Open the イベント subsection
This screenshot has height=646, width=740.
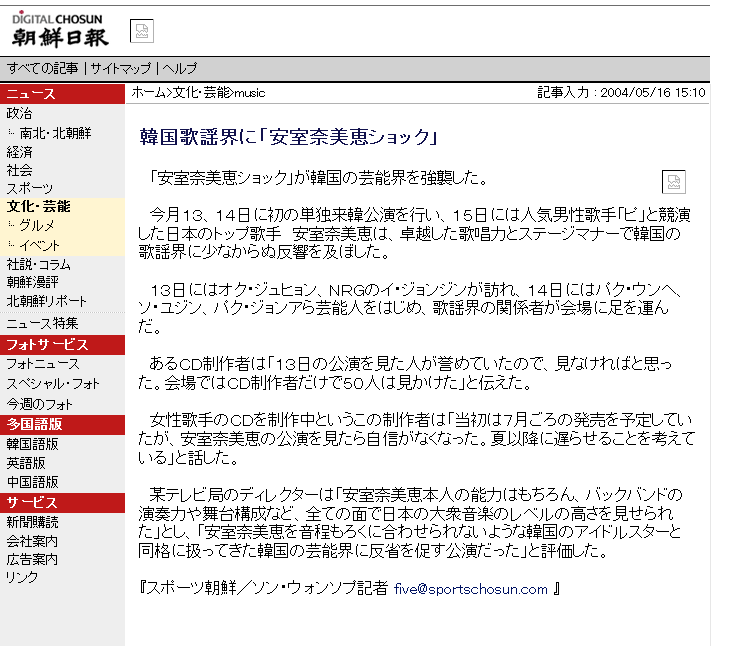click(x=39, y=245)
